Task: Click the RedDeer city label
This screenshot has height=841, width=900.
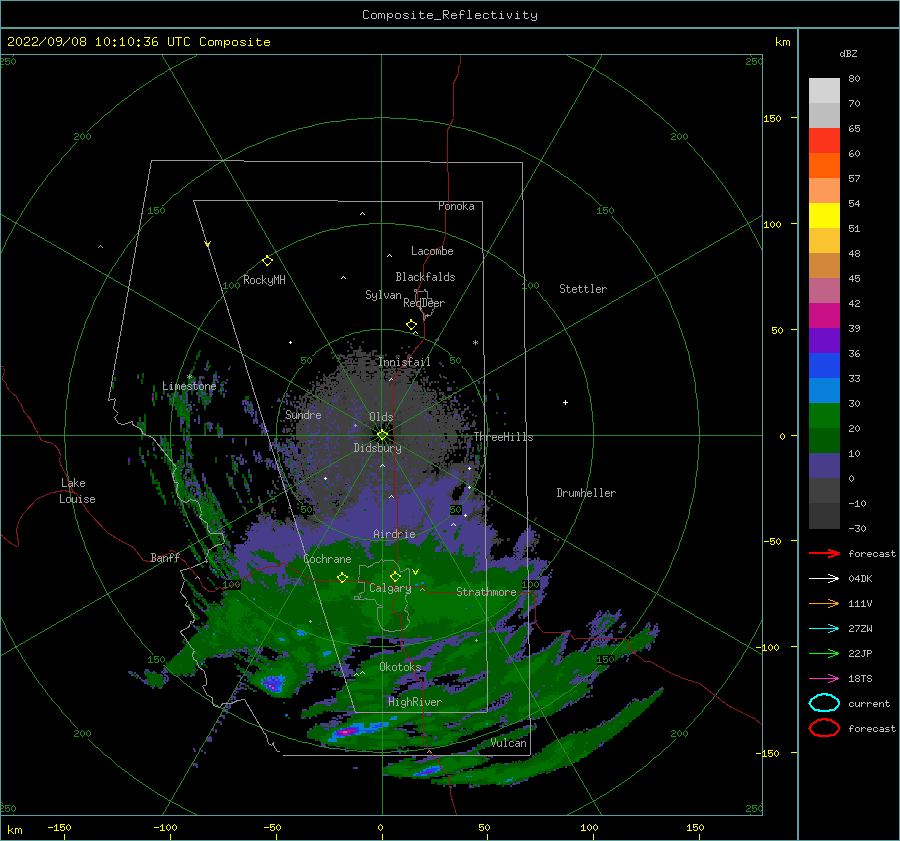Action: coord(424,303)
